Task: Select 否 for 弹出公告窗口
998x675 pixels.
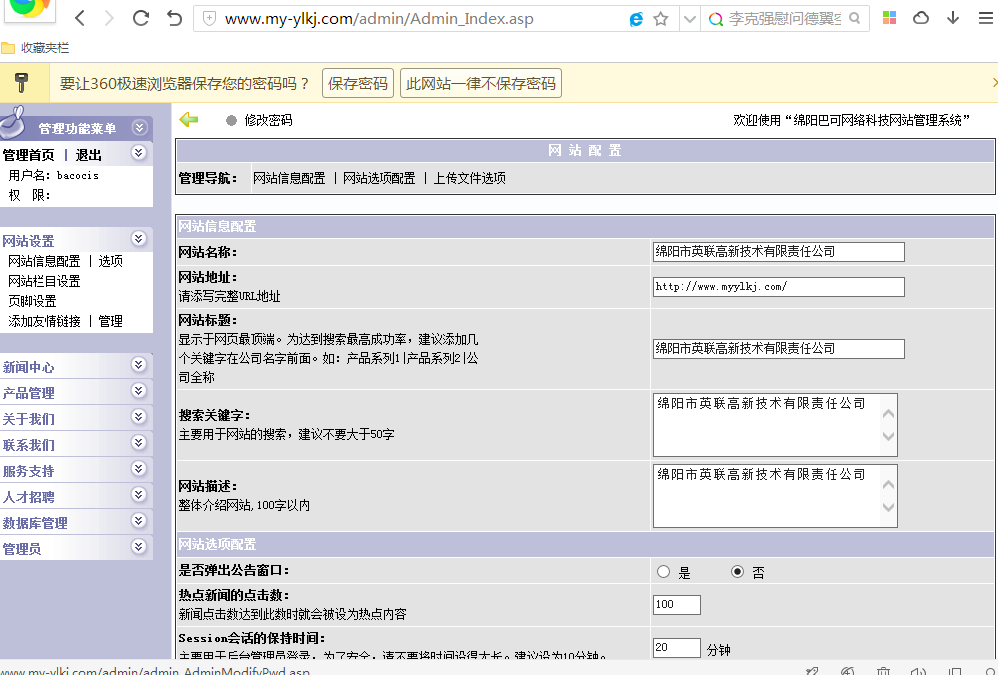Action: [x=737, y=571]
